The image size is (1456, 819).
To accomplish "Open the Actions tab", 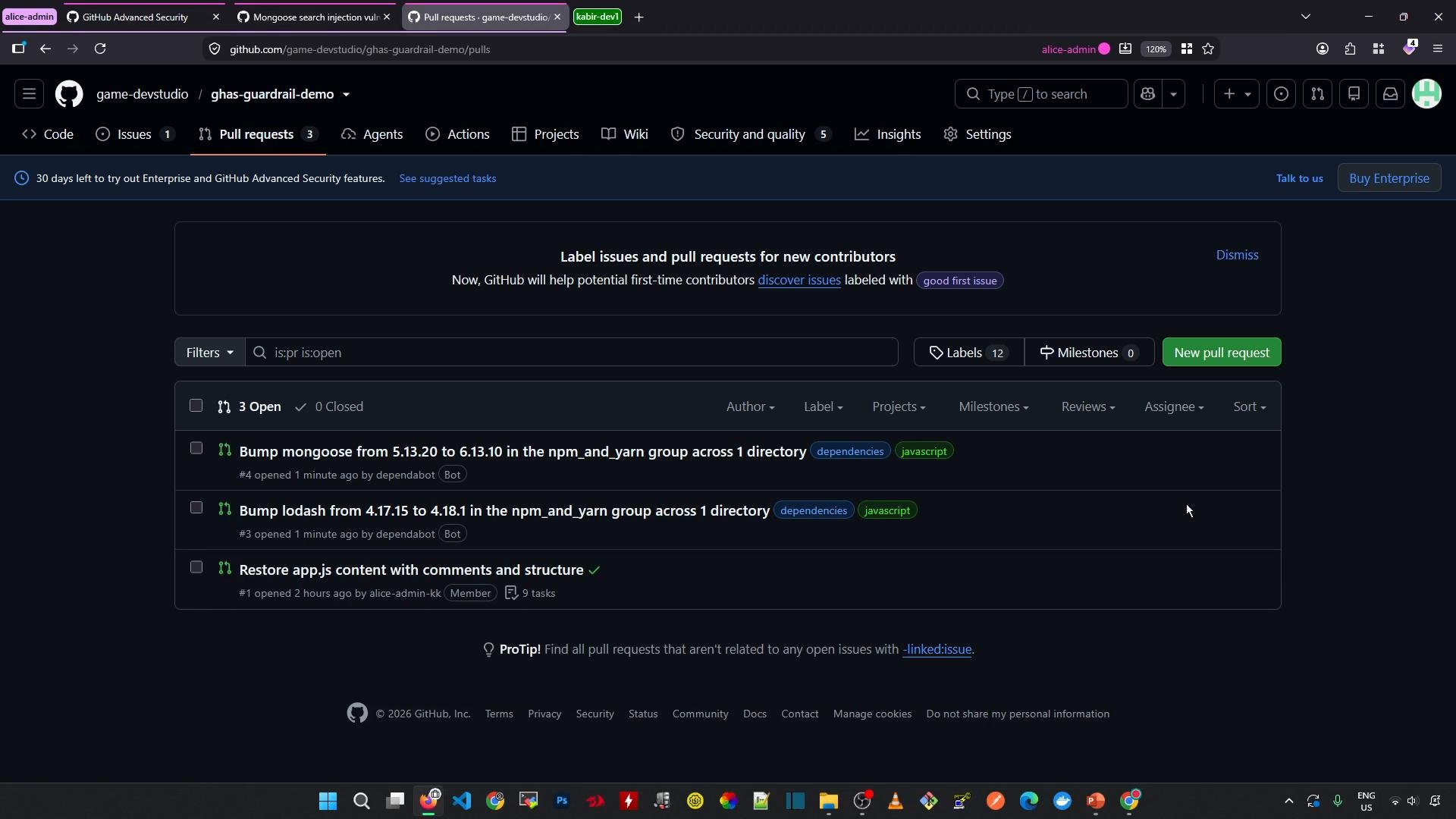I will pos(457,134).
